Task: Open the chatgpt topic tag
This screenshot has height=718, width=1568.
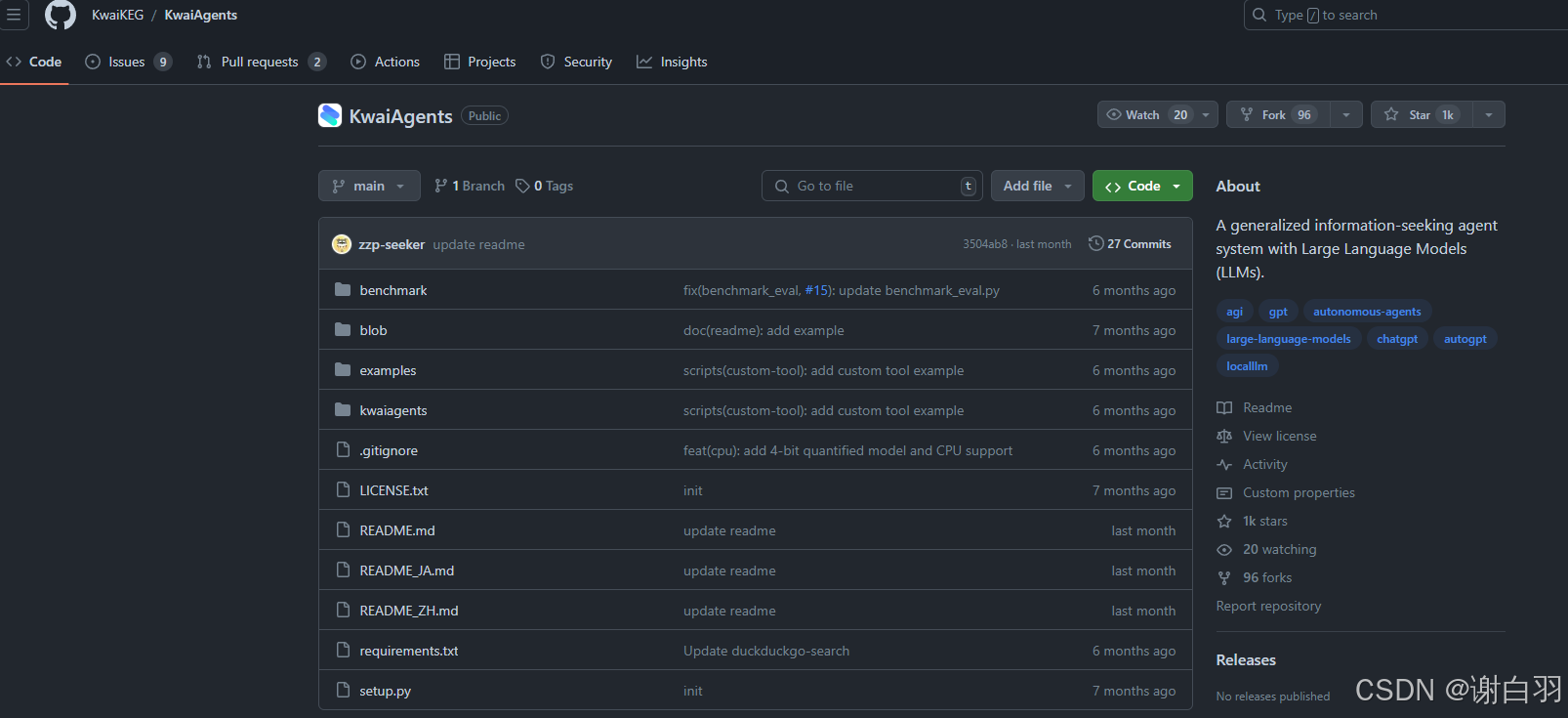Action: click(x=1397, y=339)
